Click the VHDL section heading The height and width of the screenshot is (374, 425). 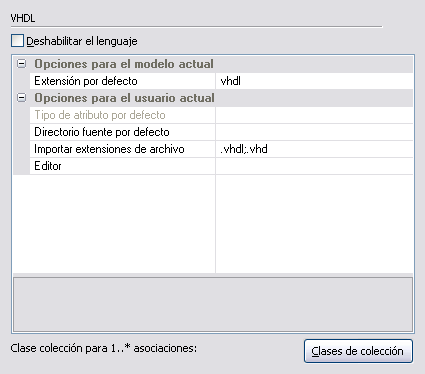[x=23, y=18]
